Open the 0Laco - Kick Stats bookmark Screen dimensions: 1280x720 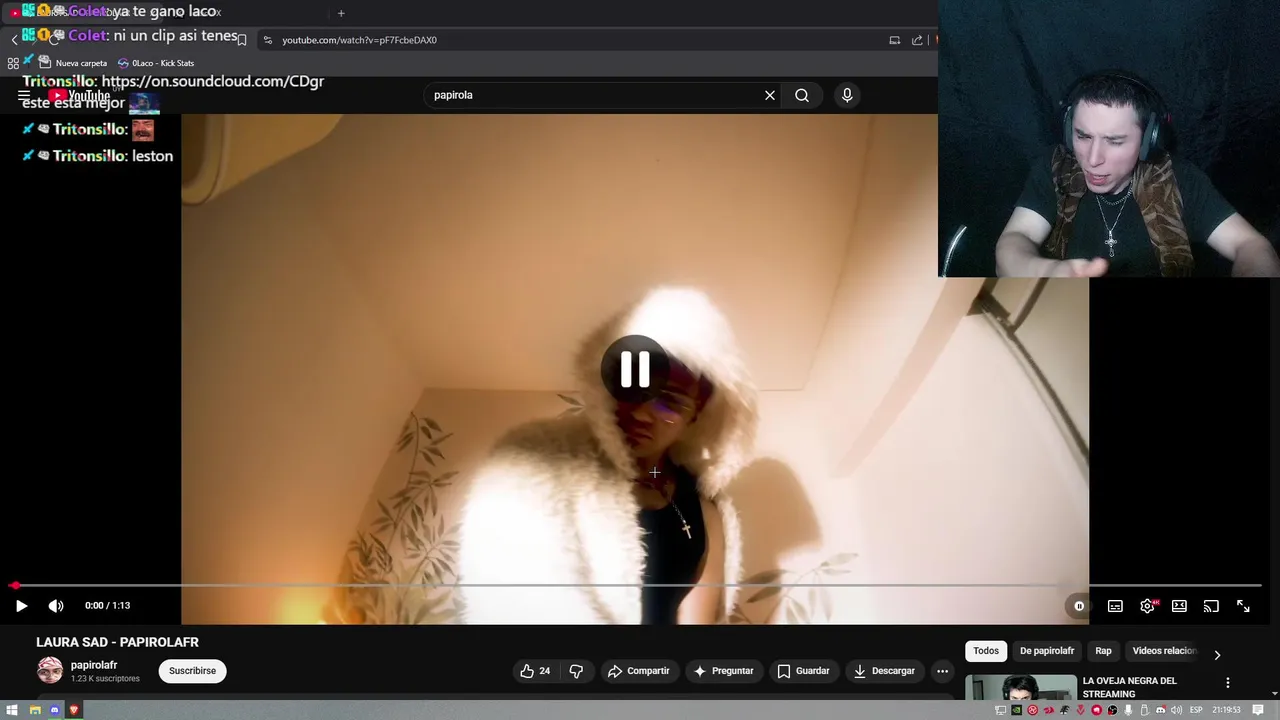[156, 63]
